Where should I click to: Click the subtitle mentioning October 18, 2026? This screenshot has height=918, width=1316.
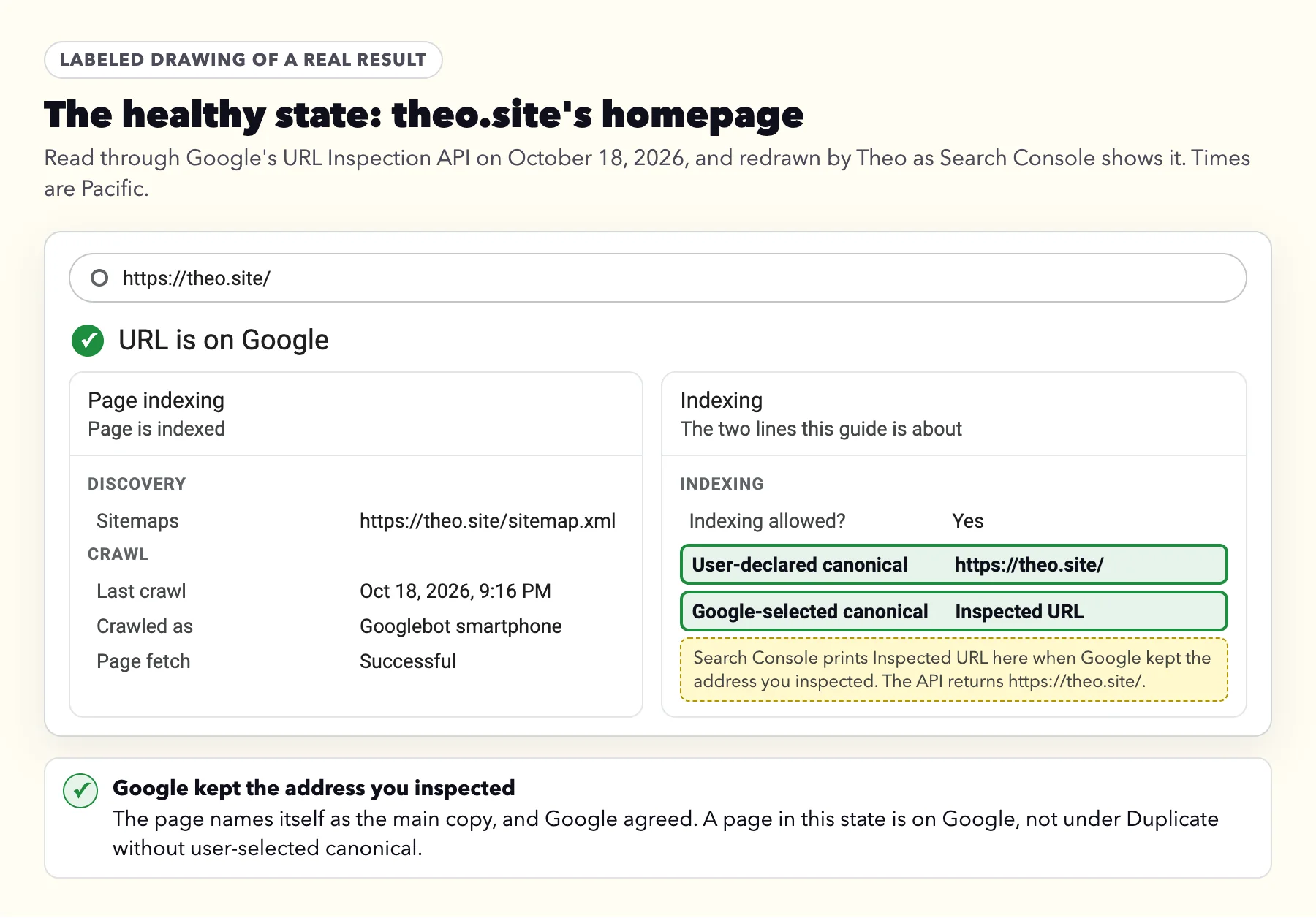[647, 173]
